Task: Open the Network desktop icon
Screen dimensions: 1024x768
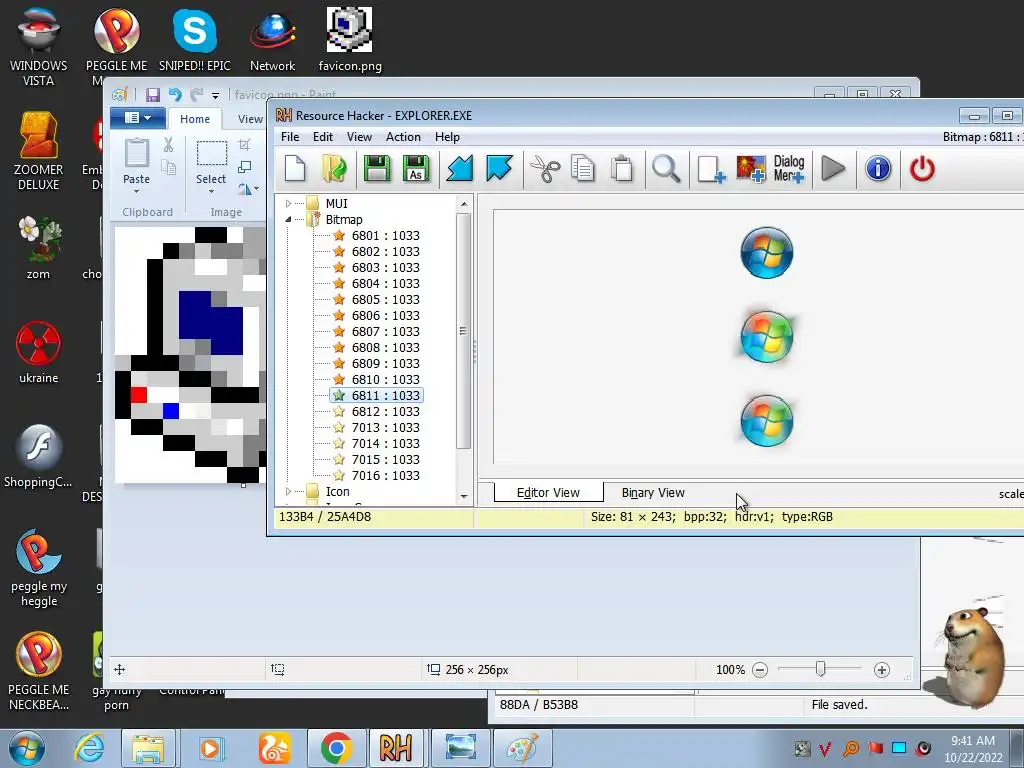Action: pyautogui.click(x=272, y=40)
